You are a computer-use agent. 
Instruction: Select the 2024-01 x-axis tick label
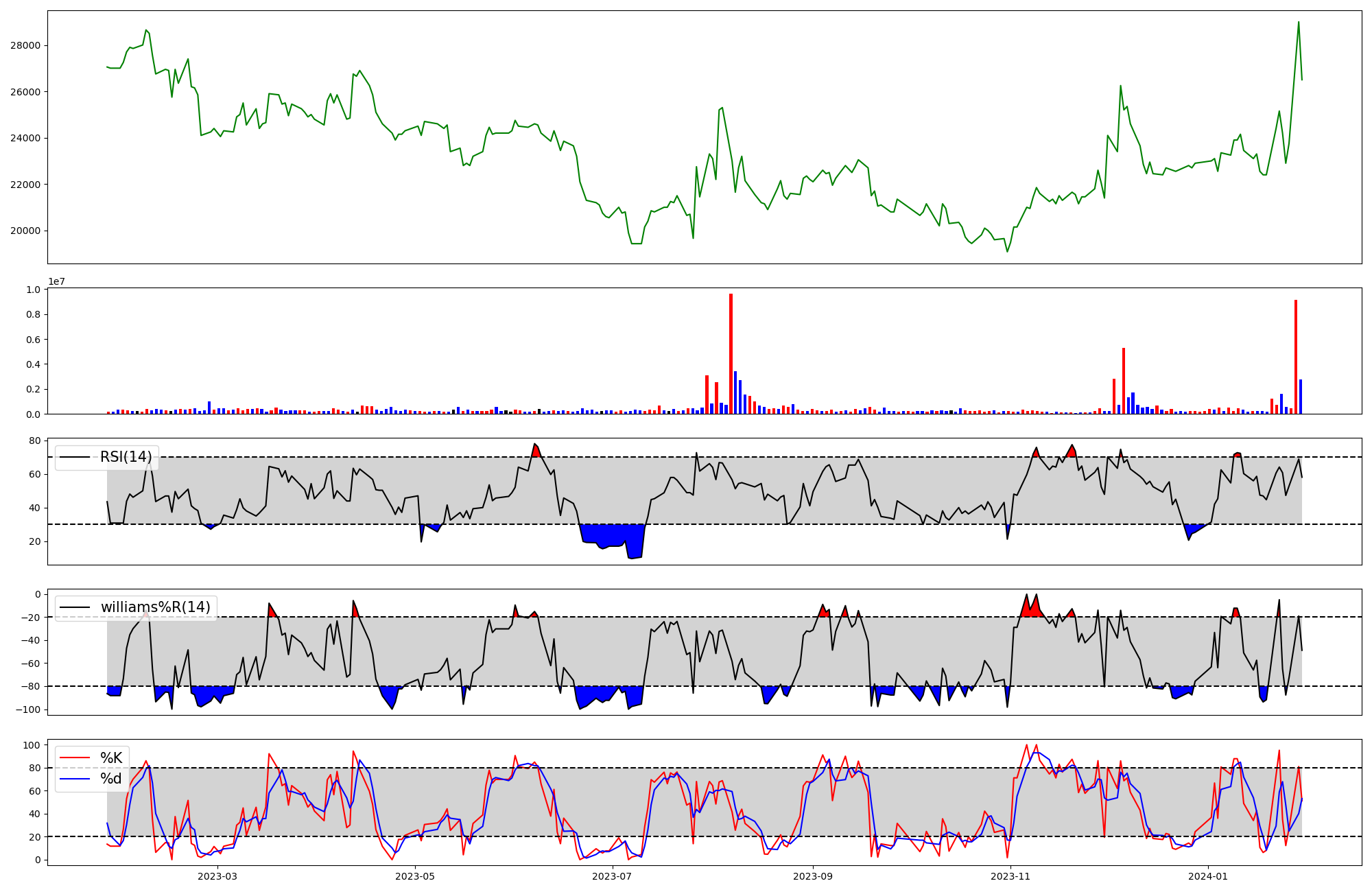(1207, 876)
